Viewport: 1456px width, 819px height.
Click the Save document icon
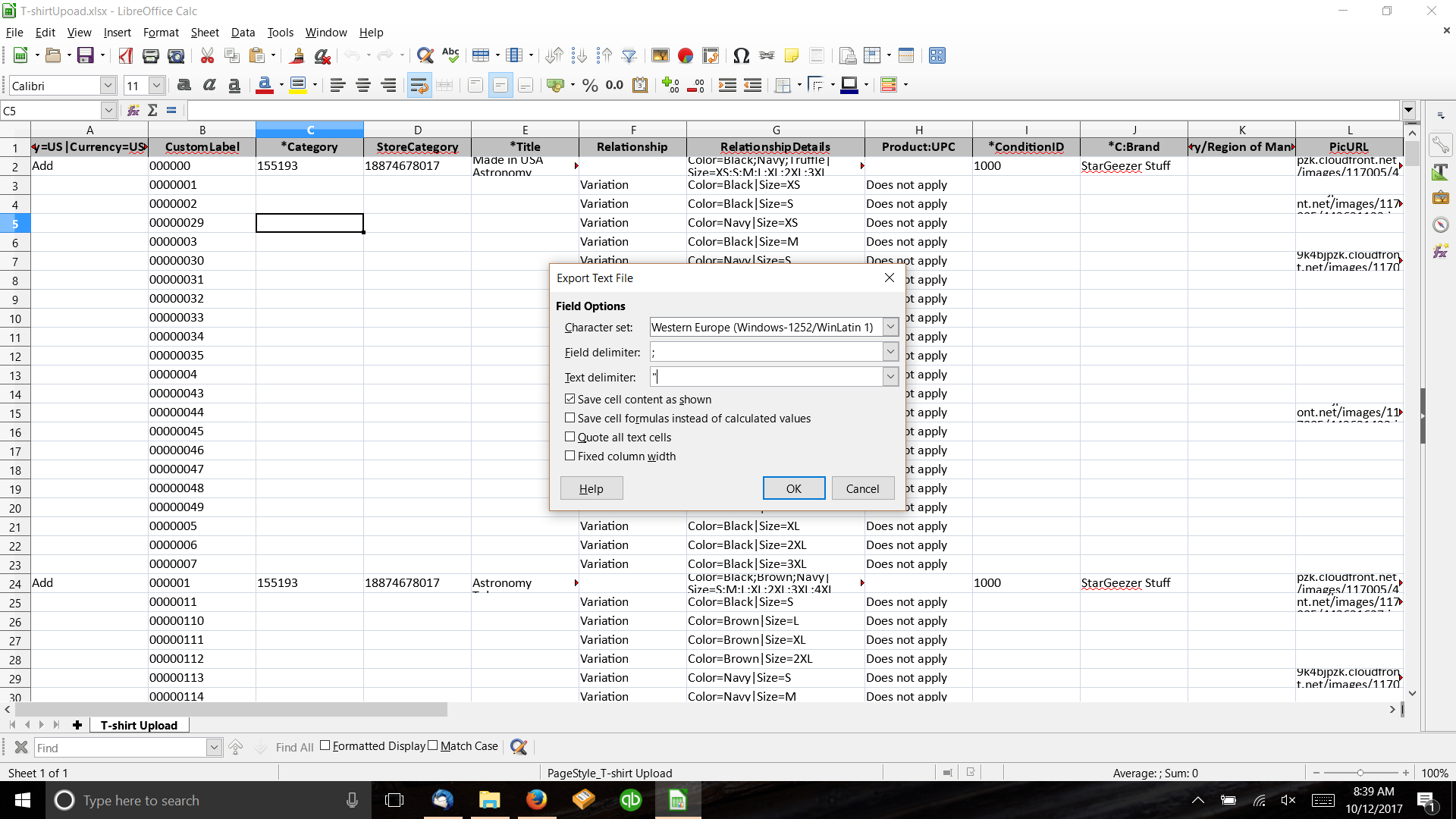[85, 55]
